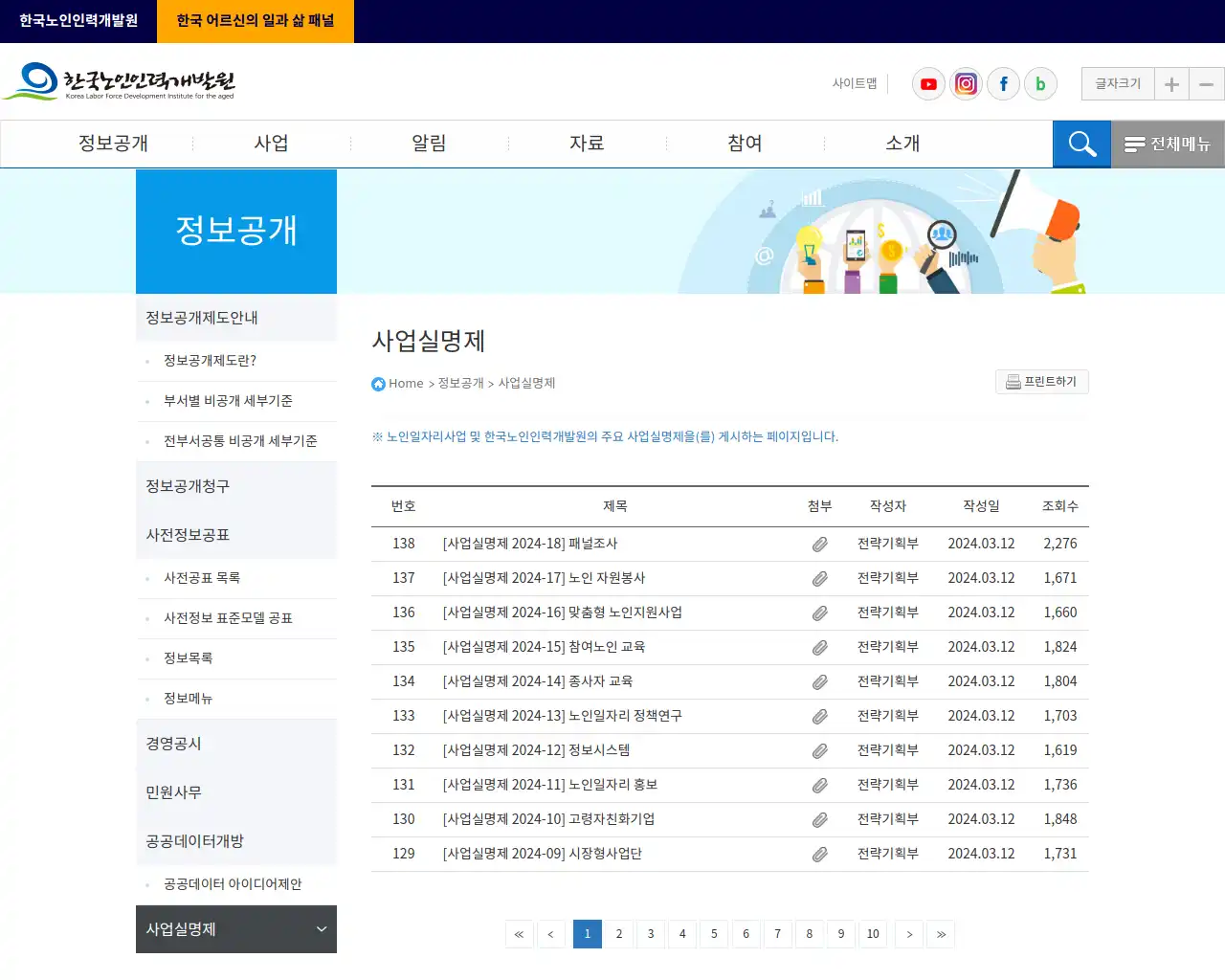The height and width of the screenshot is (980, 1225).
Task: Decrease font size with minus button
Action: 1207,84
